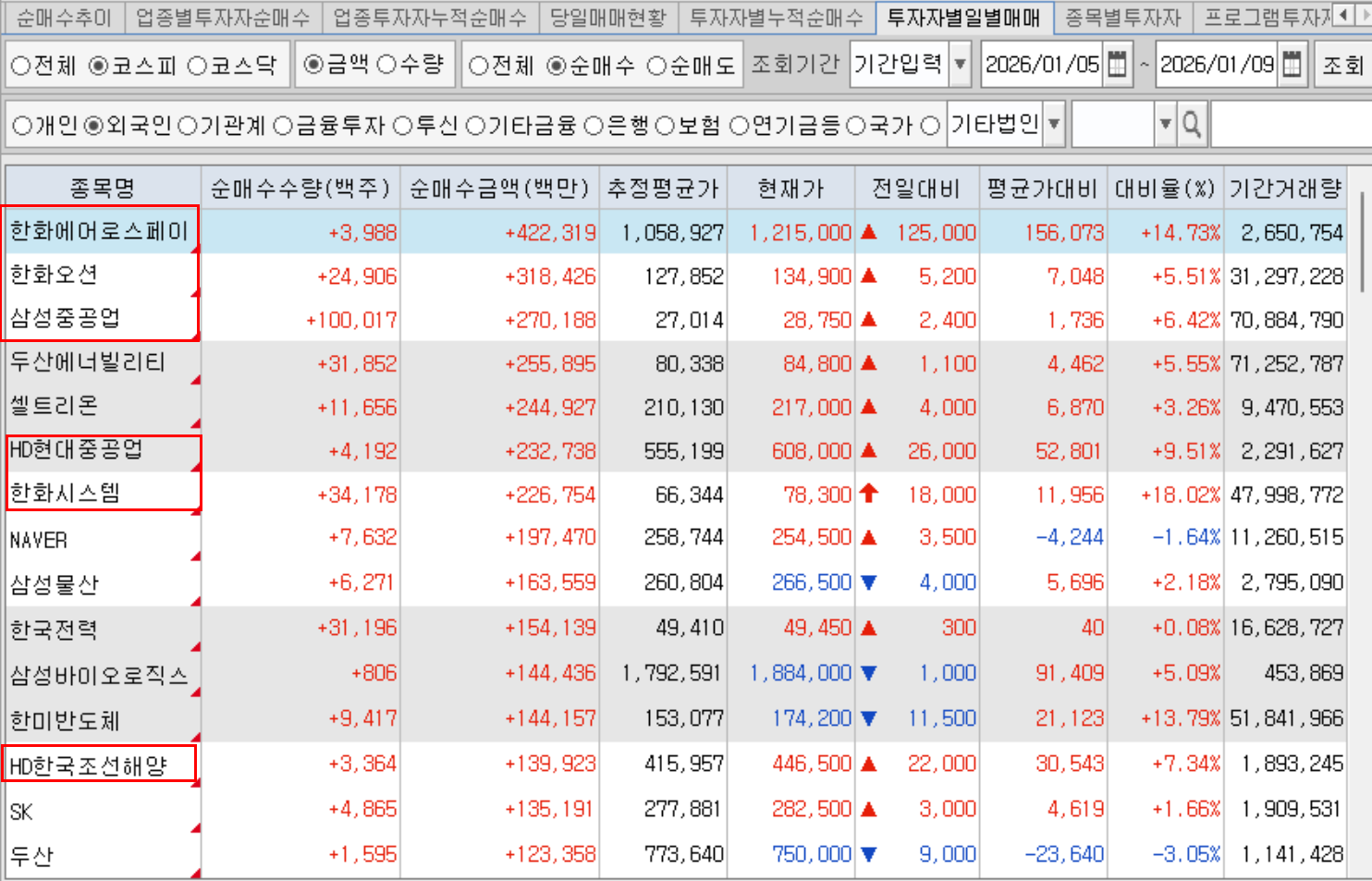Click down triangle icon in 두산 row
The image size is (1372, 881).
pyautogui.click(x=868, y=854)
